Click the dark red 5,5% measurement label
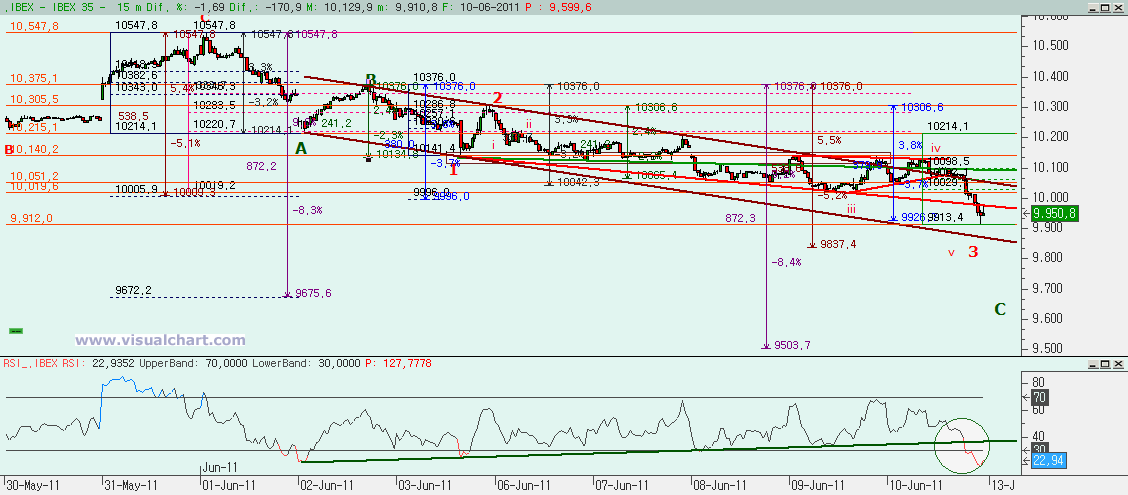The width and height of the screenshot is (1128, 495). click(x=829, y=138)
